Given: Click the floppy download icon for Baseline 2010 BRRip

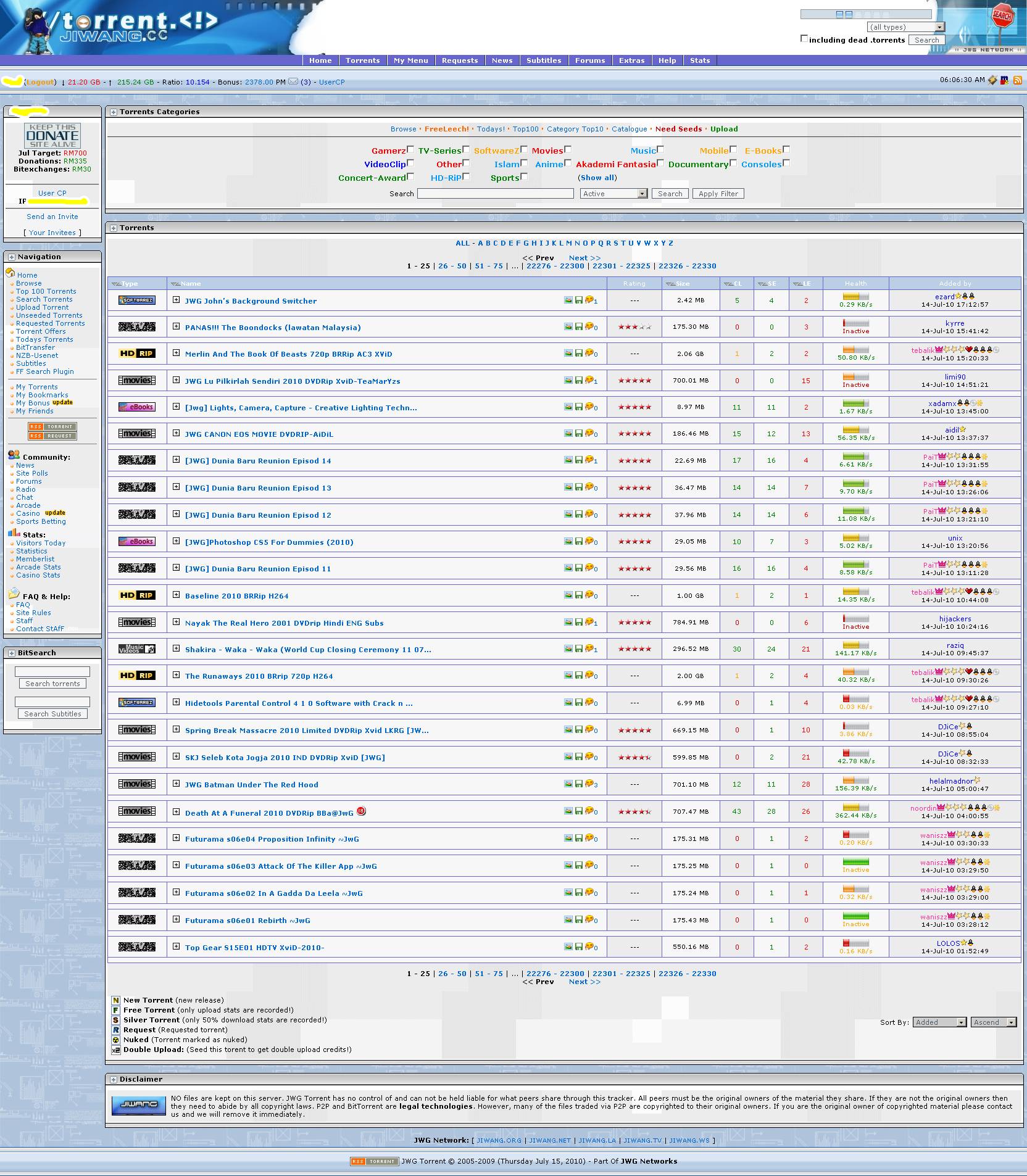Looking at the screenshot, I should (x=579, y=595).
